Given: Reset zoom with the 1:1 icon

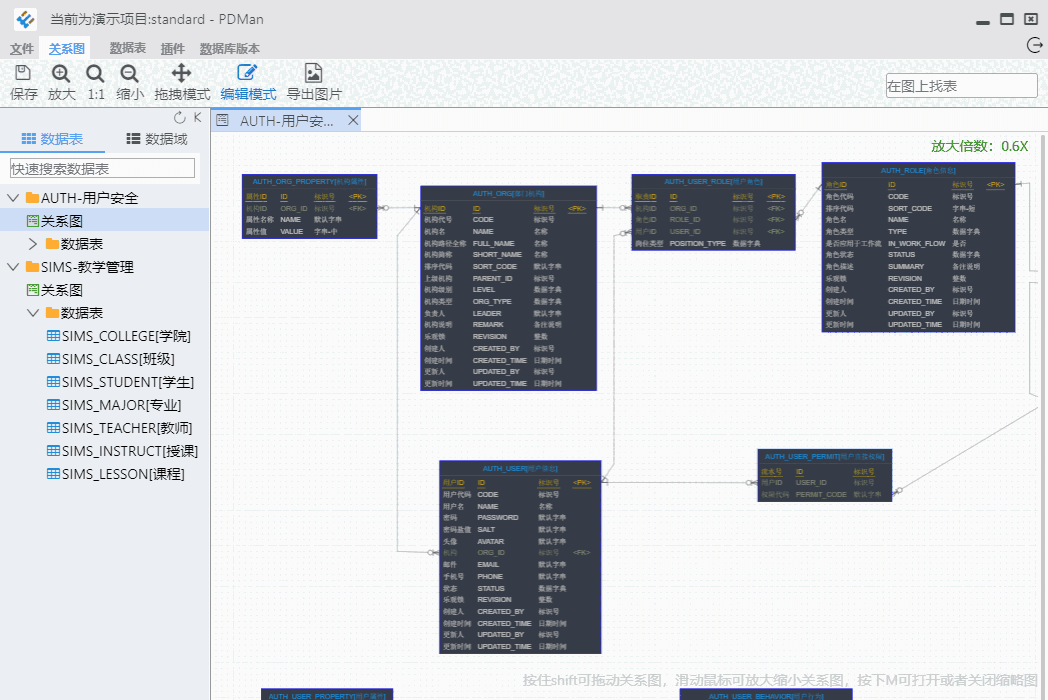Looking at the screenshot, I should [95, 74].
